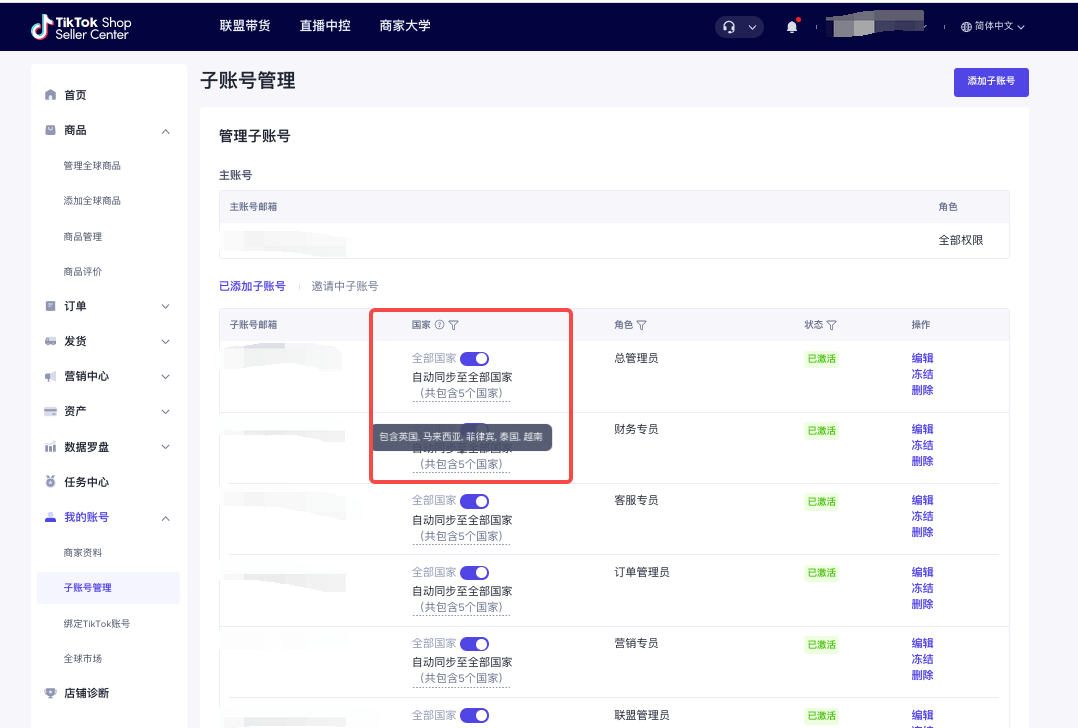Image resolution: width=1078 pixels, height=728 pixels.
Task: Click the TikTok Shop Seller Center logo
Action: [x=81, y=27]
